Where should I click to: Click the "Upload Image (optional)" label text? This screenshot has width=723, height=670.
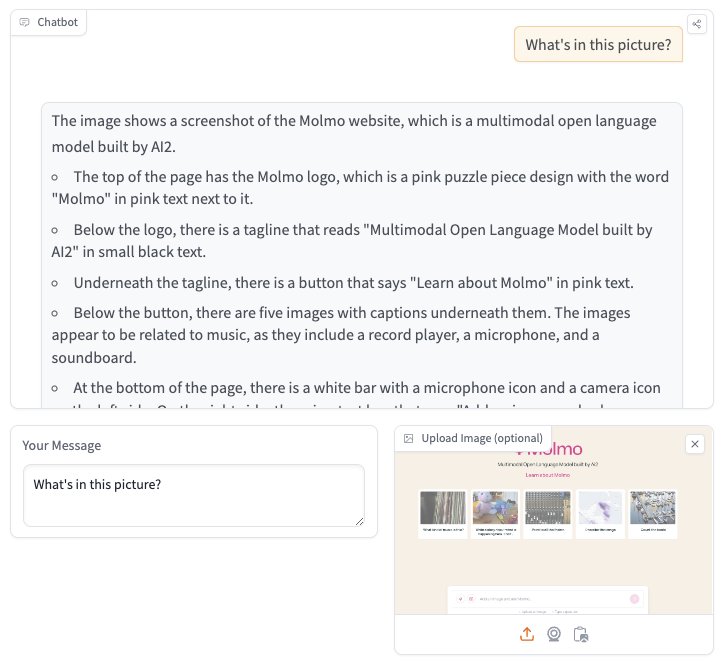point(482,438)
